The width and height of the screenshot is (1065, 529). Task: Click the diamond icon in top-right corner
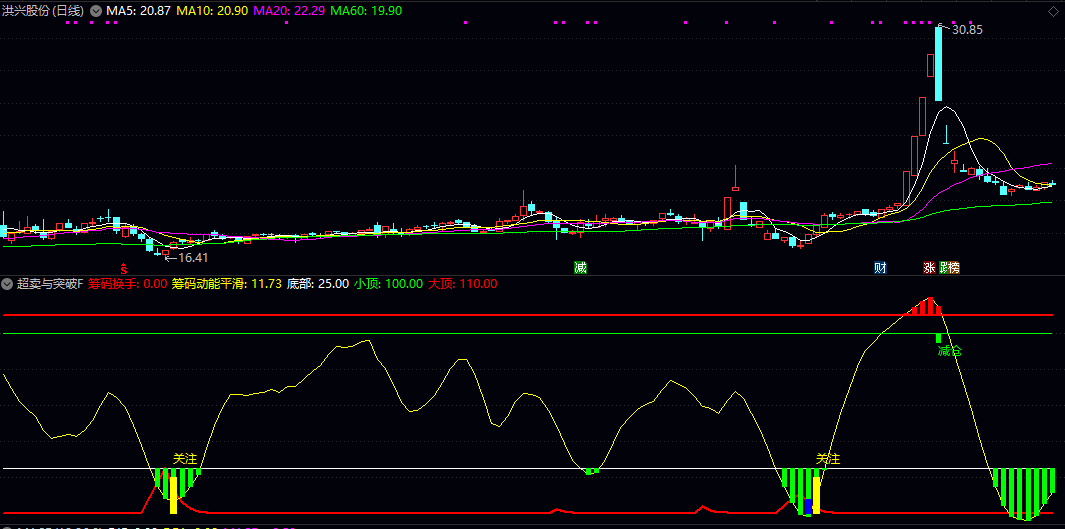pos(1054,10)
